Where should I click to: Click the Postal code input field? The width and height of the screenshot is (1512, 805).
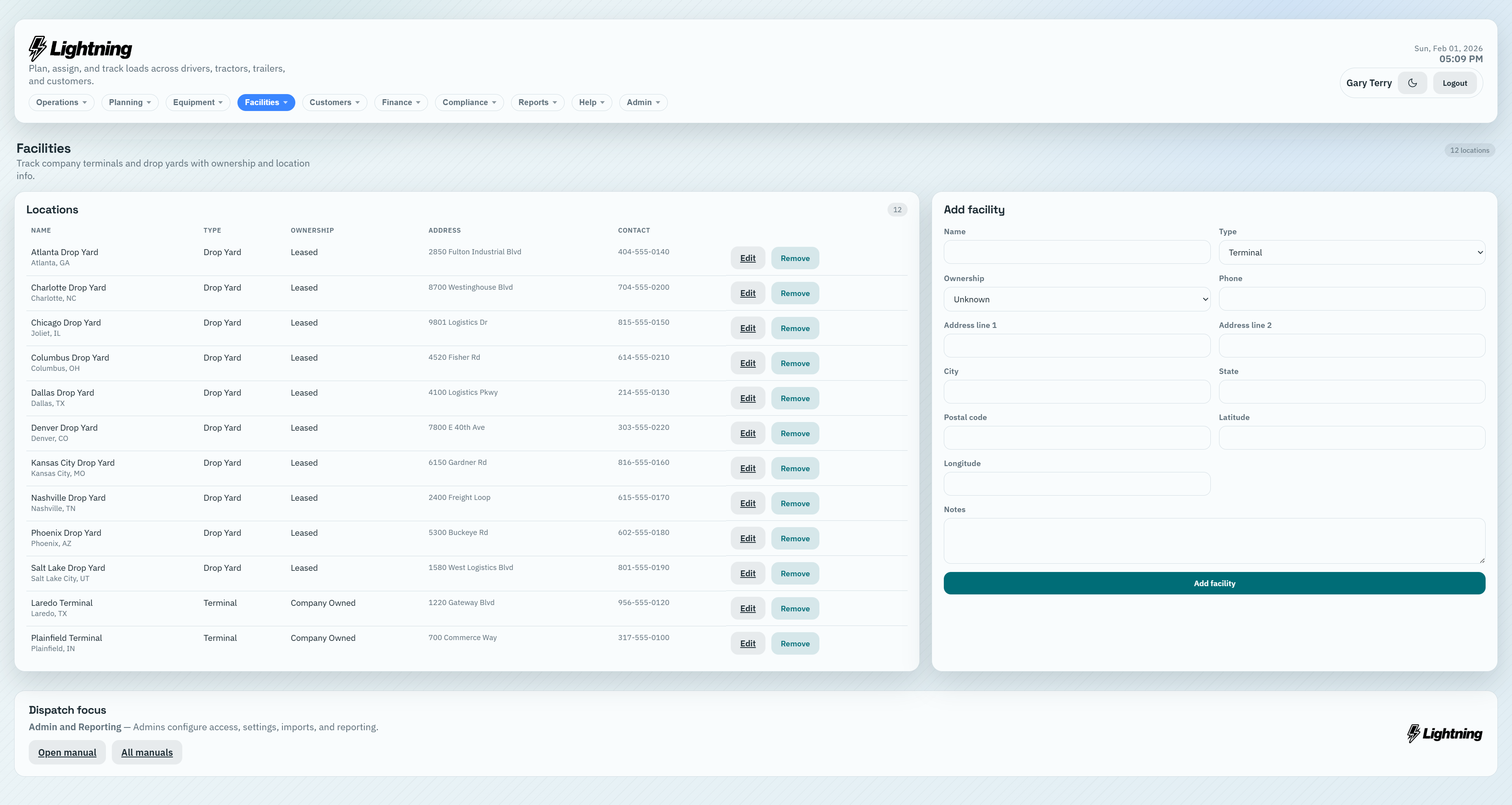1077,438
